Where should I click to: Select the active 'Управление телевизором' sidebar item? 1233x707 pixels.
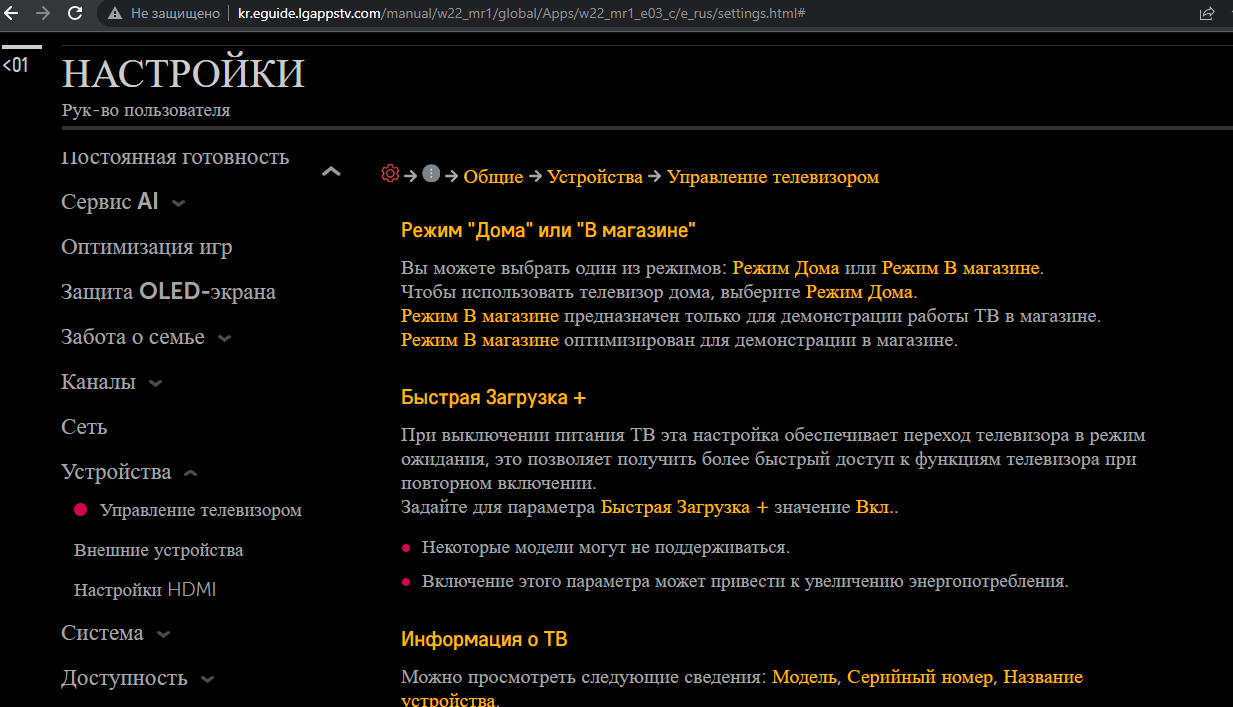click(200, 510)
